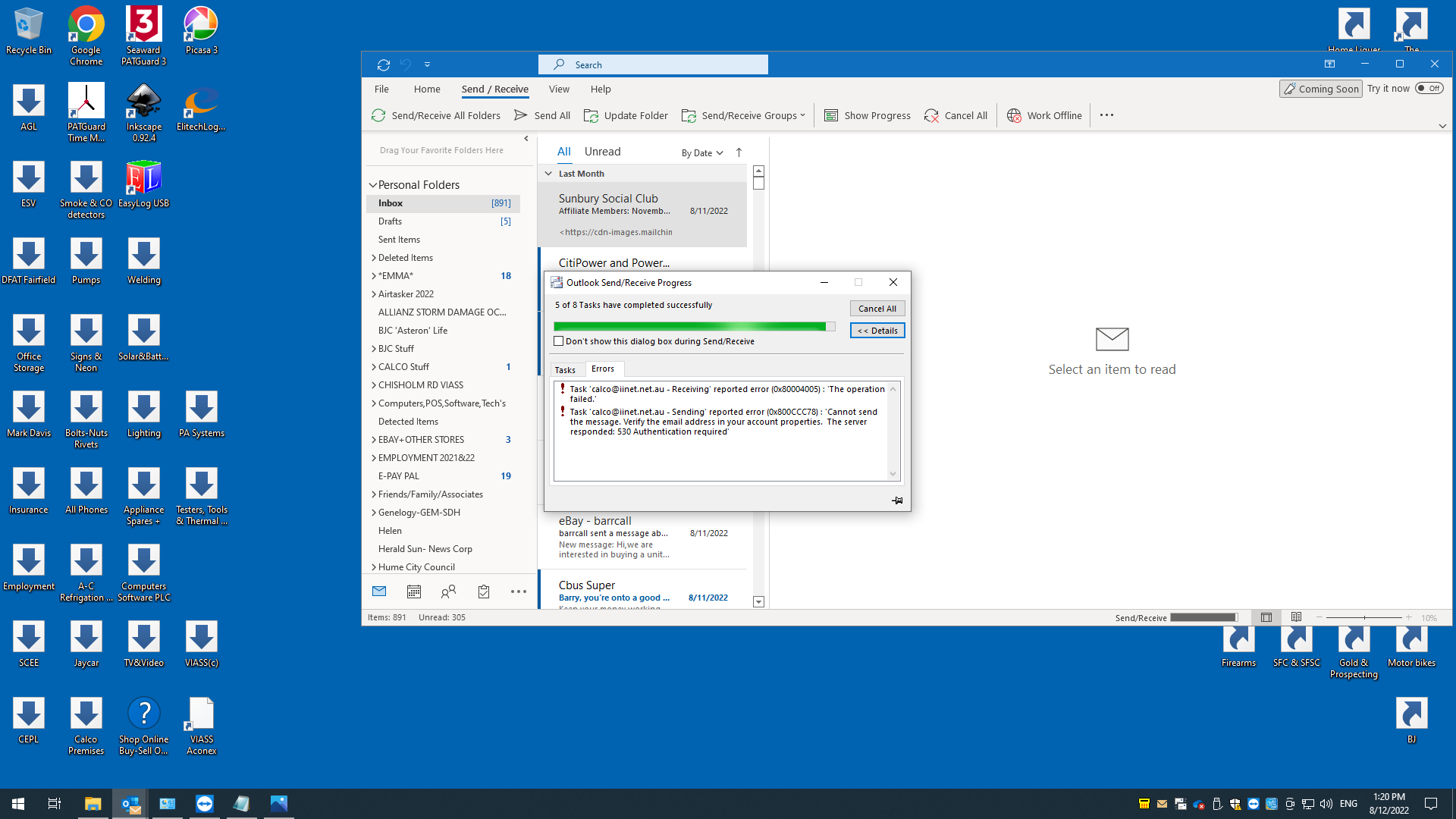Click the Details button
Viewport: 1456px width, 819px height.
click(x=877, y=331)
